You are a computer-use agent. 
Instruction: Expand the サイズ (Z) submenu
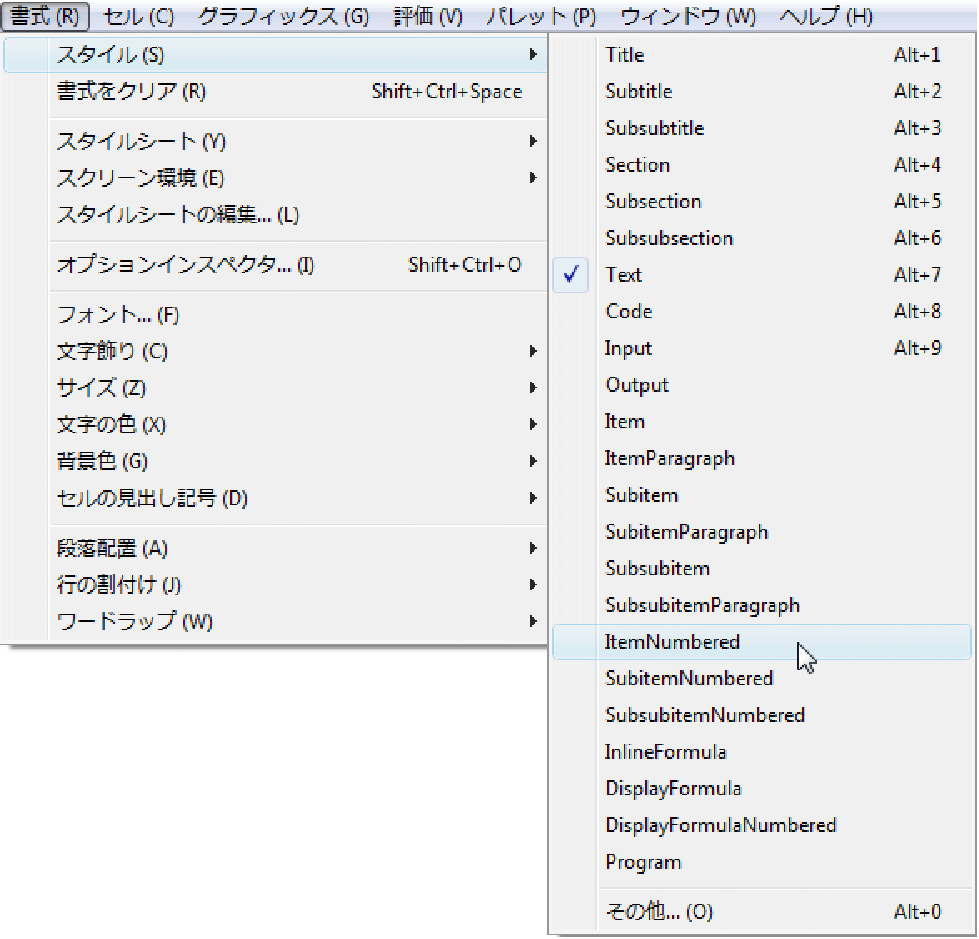[x=275, y=388]
